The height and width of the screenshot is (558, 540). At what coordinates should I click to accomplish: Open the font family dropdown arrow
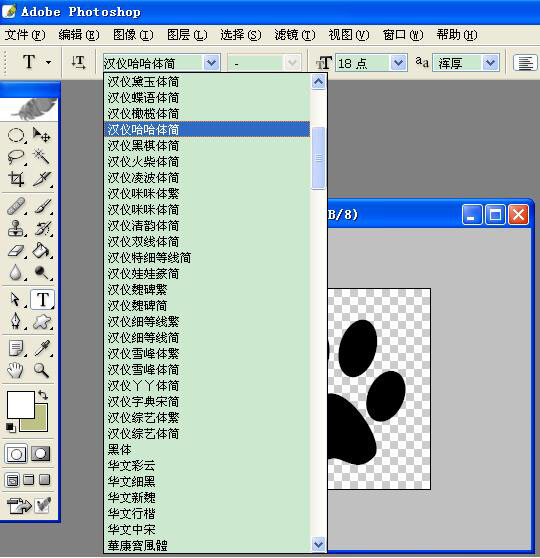[x=211, y=63]
